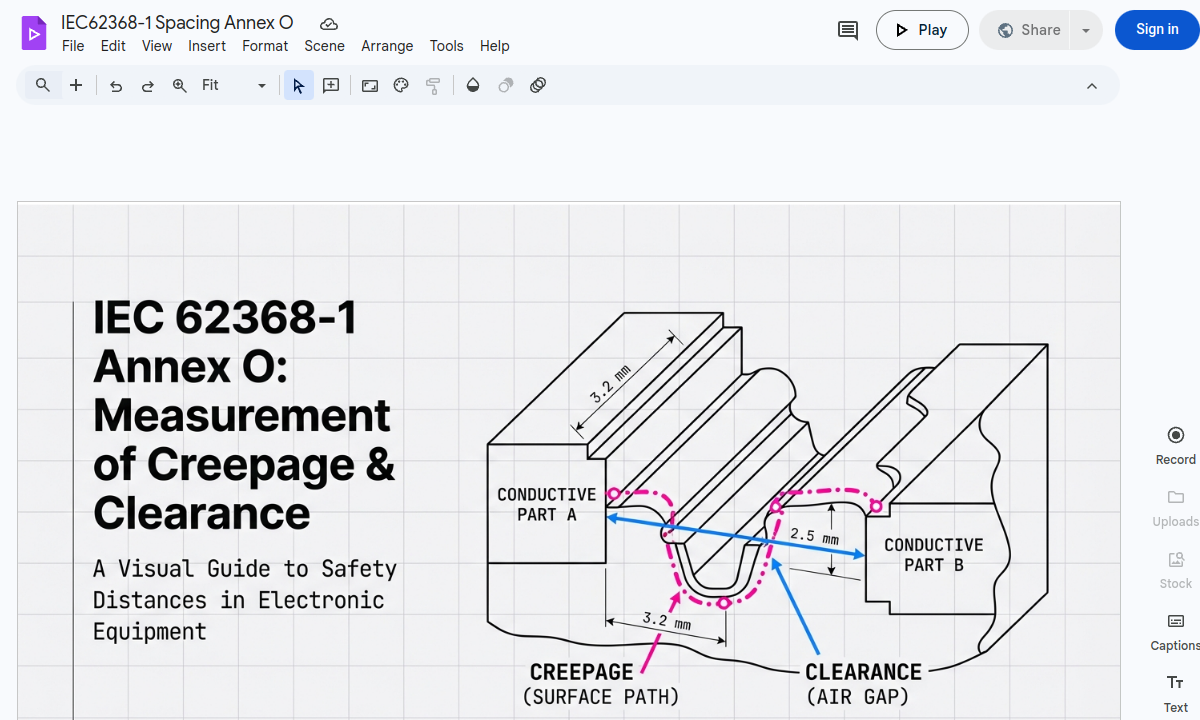Open the Scene menu
This screenshot has height=720, width=1200.
324,46
